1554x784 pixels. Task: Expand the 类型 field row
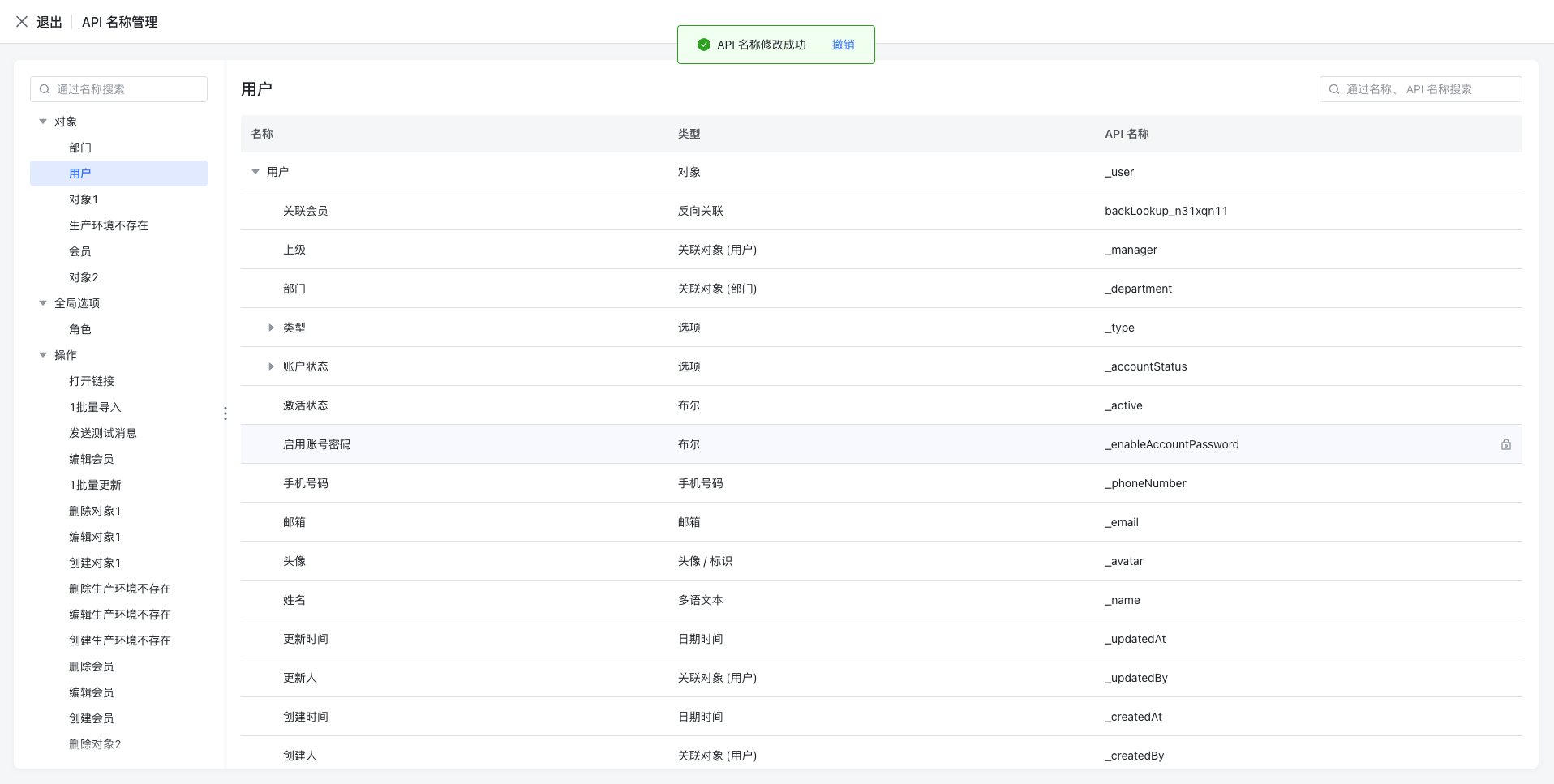pyautogui.click(x=271, y=328)
